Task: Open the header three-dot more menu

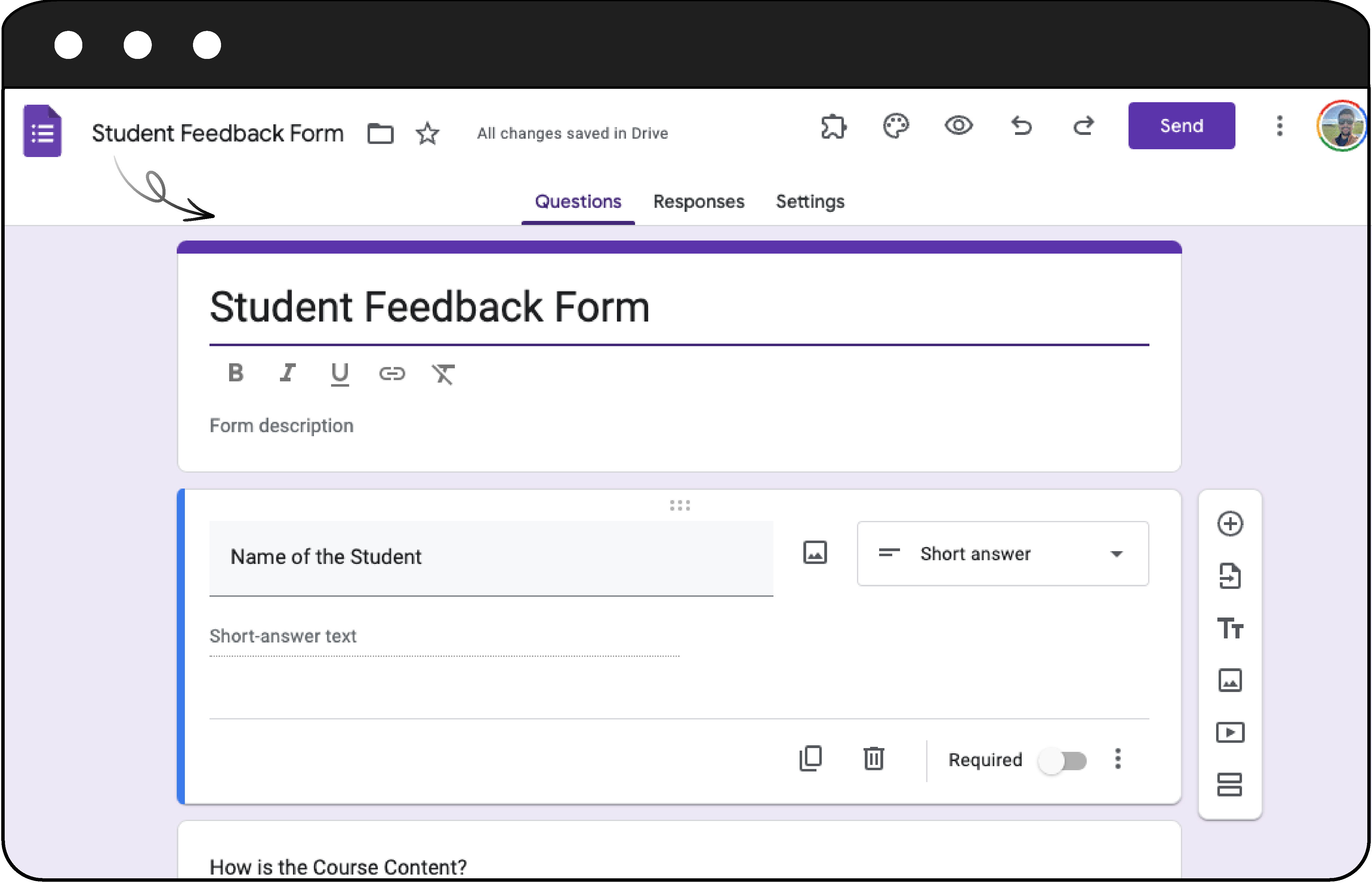Action: [1279, 126]
